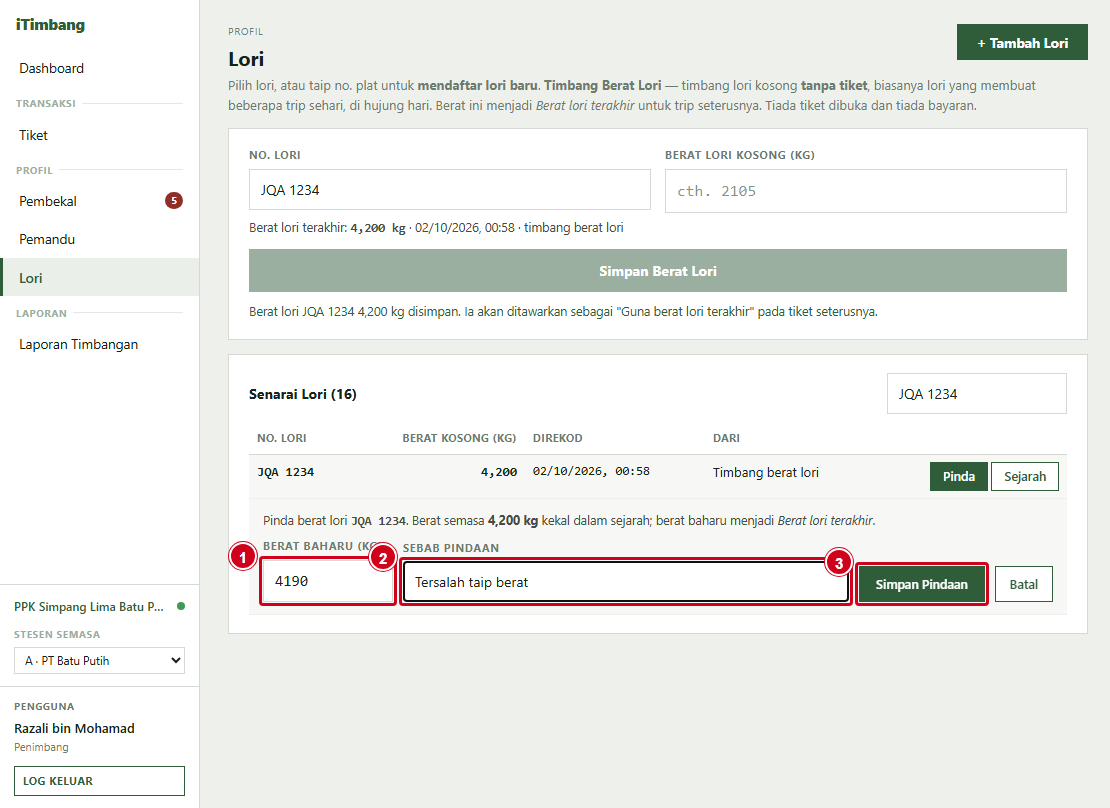Screen dimensions: 1110x808
Task: Click Pinda for JQA 1234
Action: [959, 477]
